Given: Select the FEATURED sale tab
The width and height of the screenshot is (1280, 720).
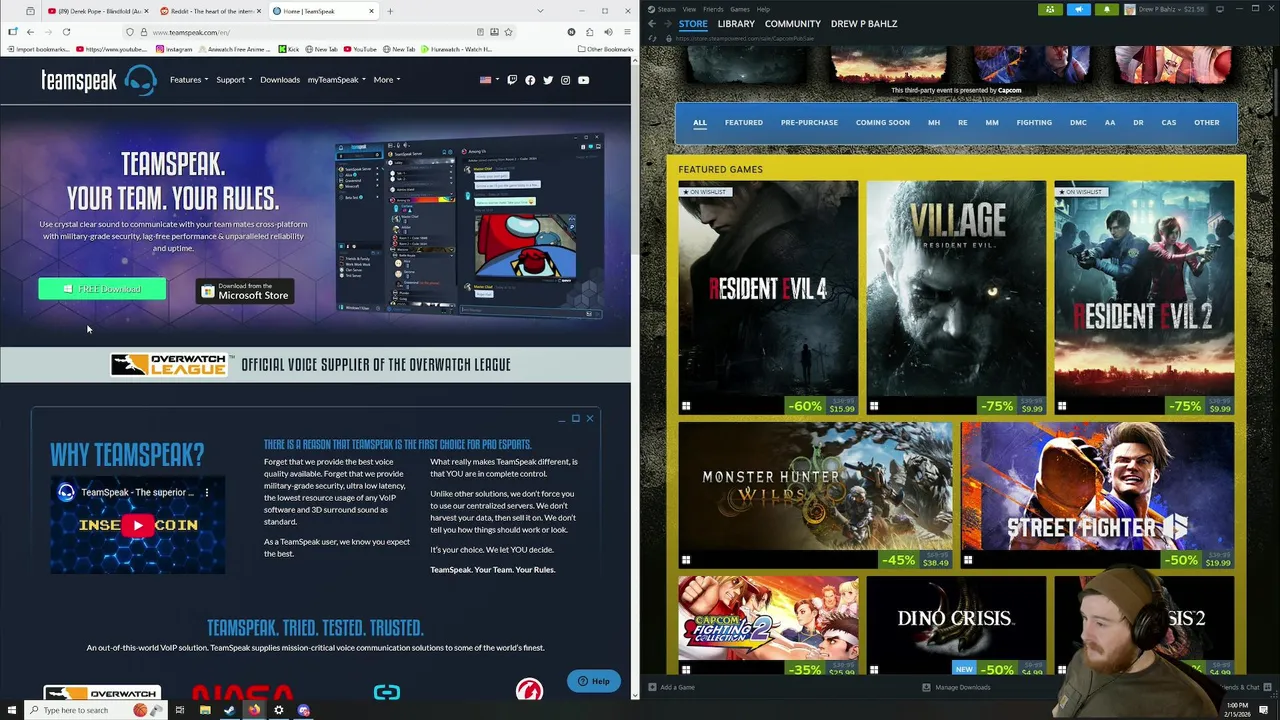Looking at the screenshot, I should click(743, 123).
